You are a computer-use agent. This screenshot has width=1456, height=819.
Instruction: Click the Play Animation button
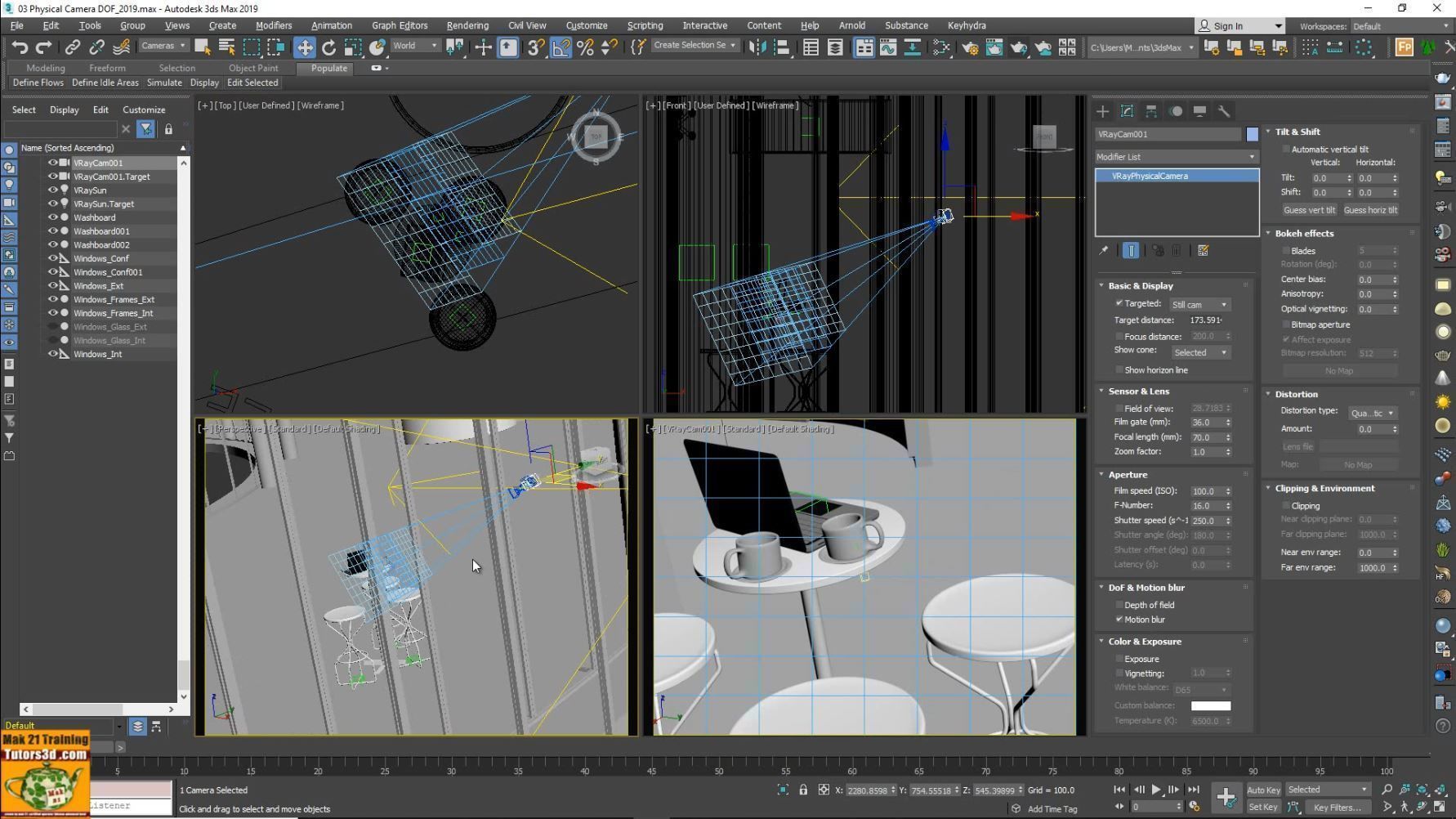coord(1155,790)
